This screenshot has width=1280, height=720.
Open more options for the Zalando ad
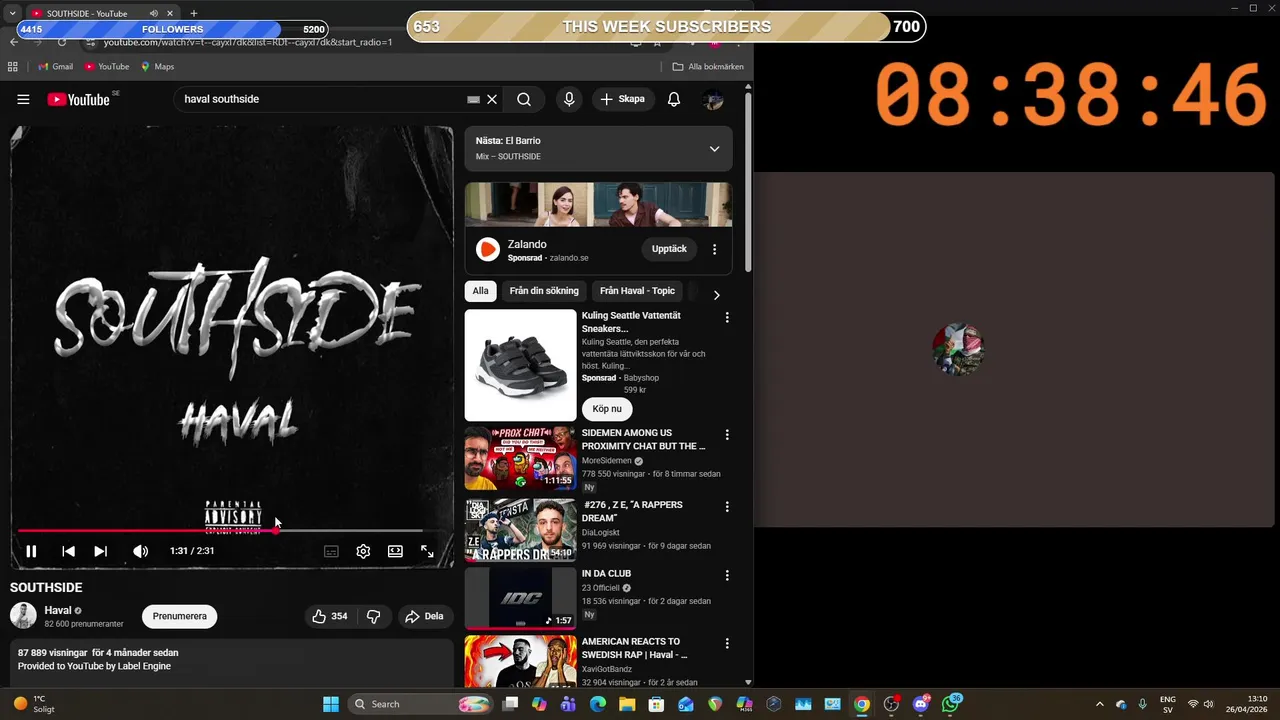(714, 249)
